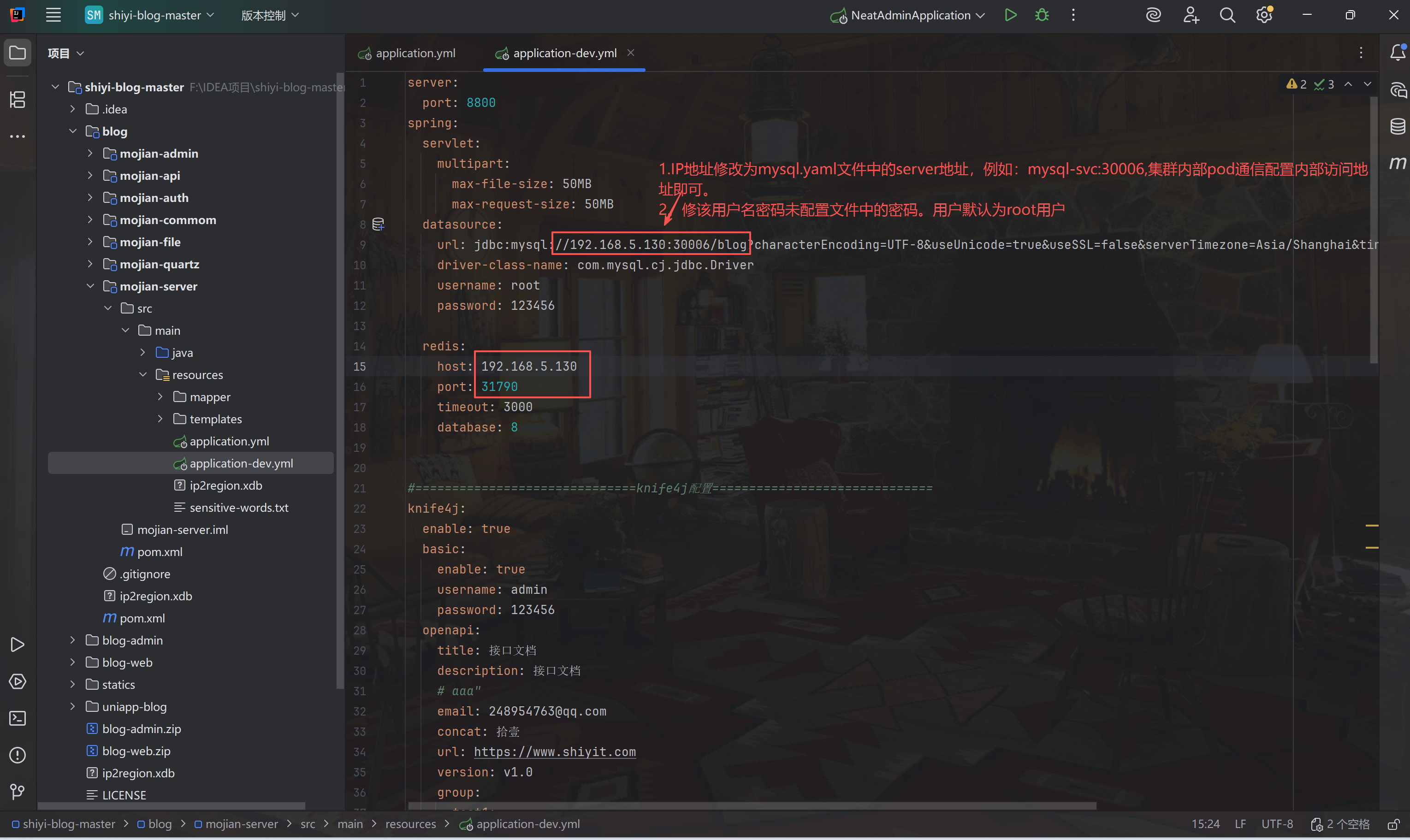Open the Git tool window icon

(x=18, y=791)
